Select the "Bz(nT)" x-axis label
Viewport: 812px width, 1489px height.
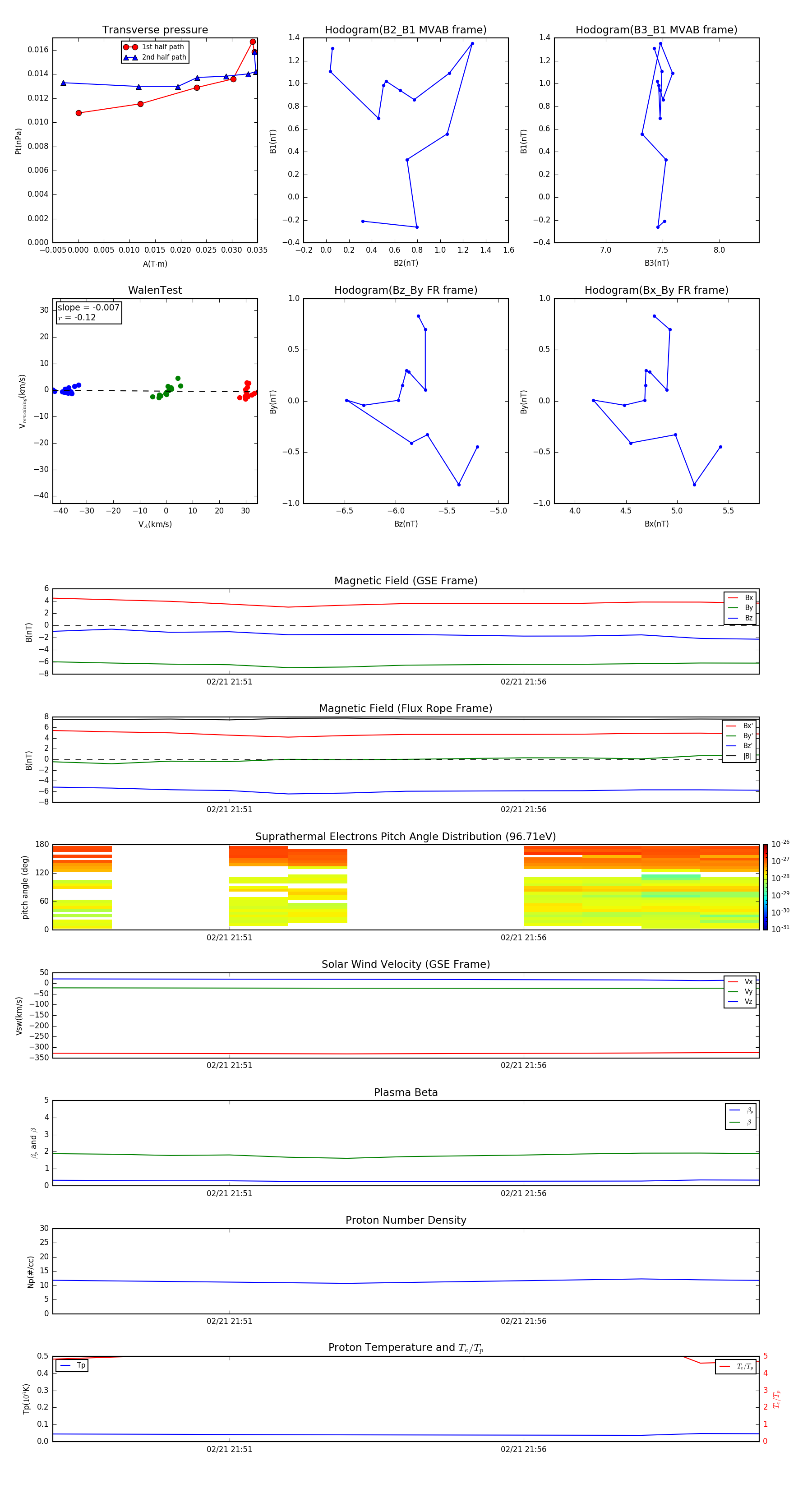(x=406, y=524)
